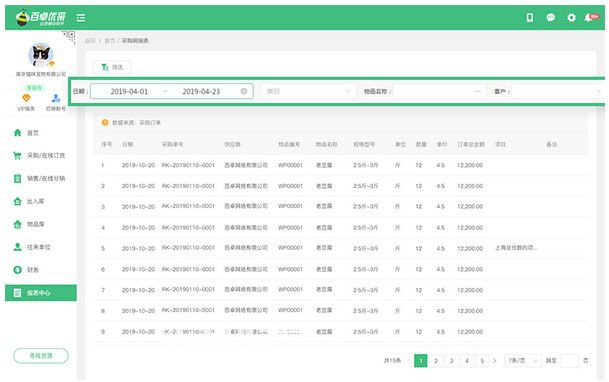
Task: Click the ellipsis in 物品名称 field
Action: click(x=477, y=91)
